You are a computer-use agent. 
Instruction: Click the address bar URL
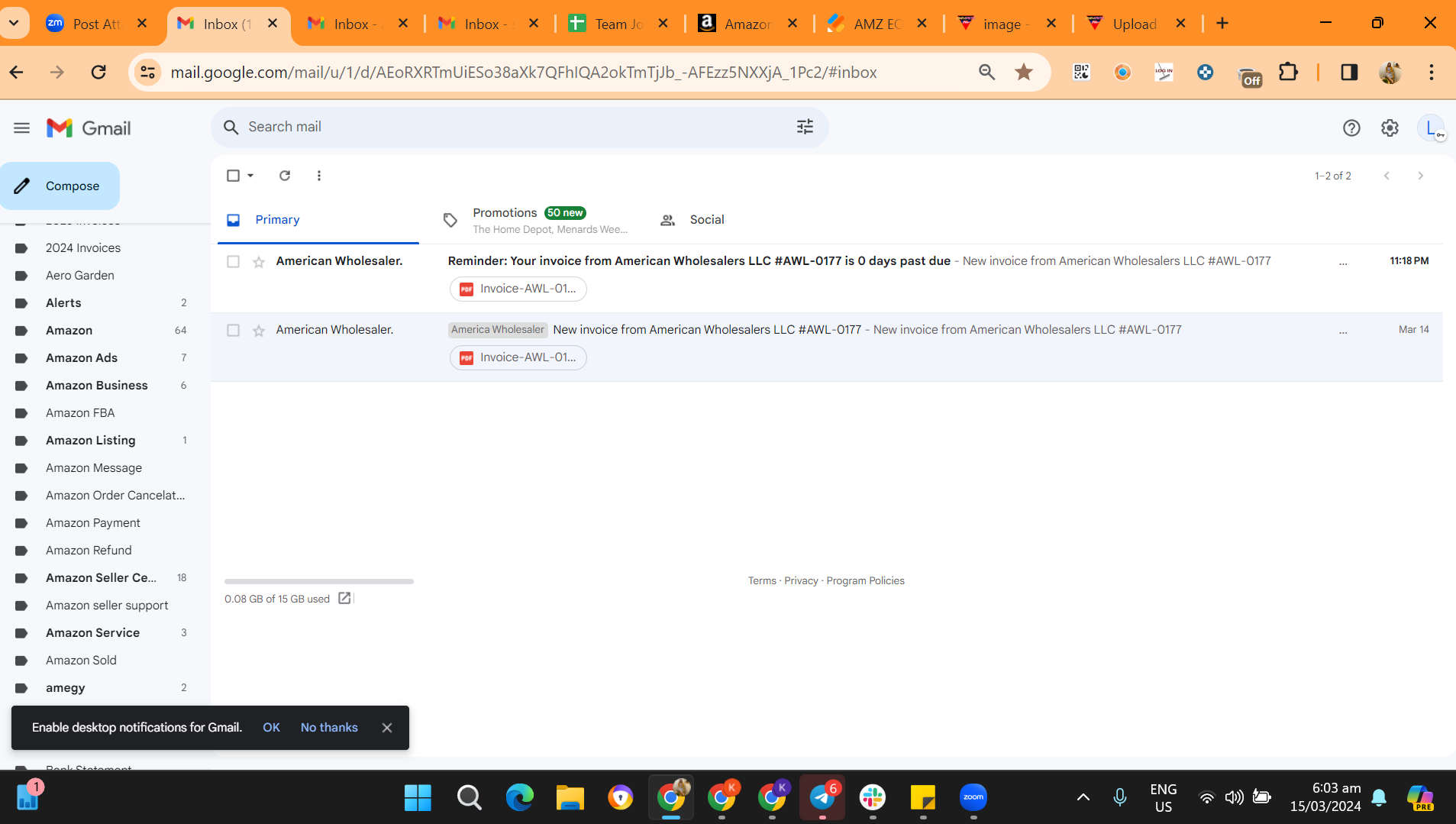click(524, 73)
